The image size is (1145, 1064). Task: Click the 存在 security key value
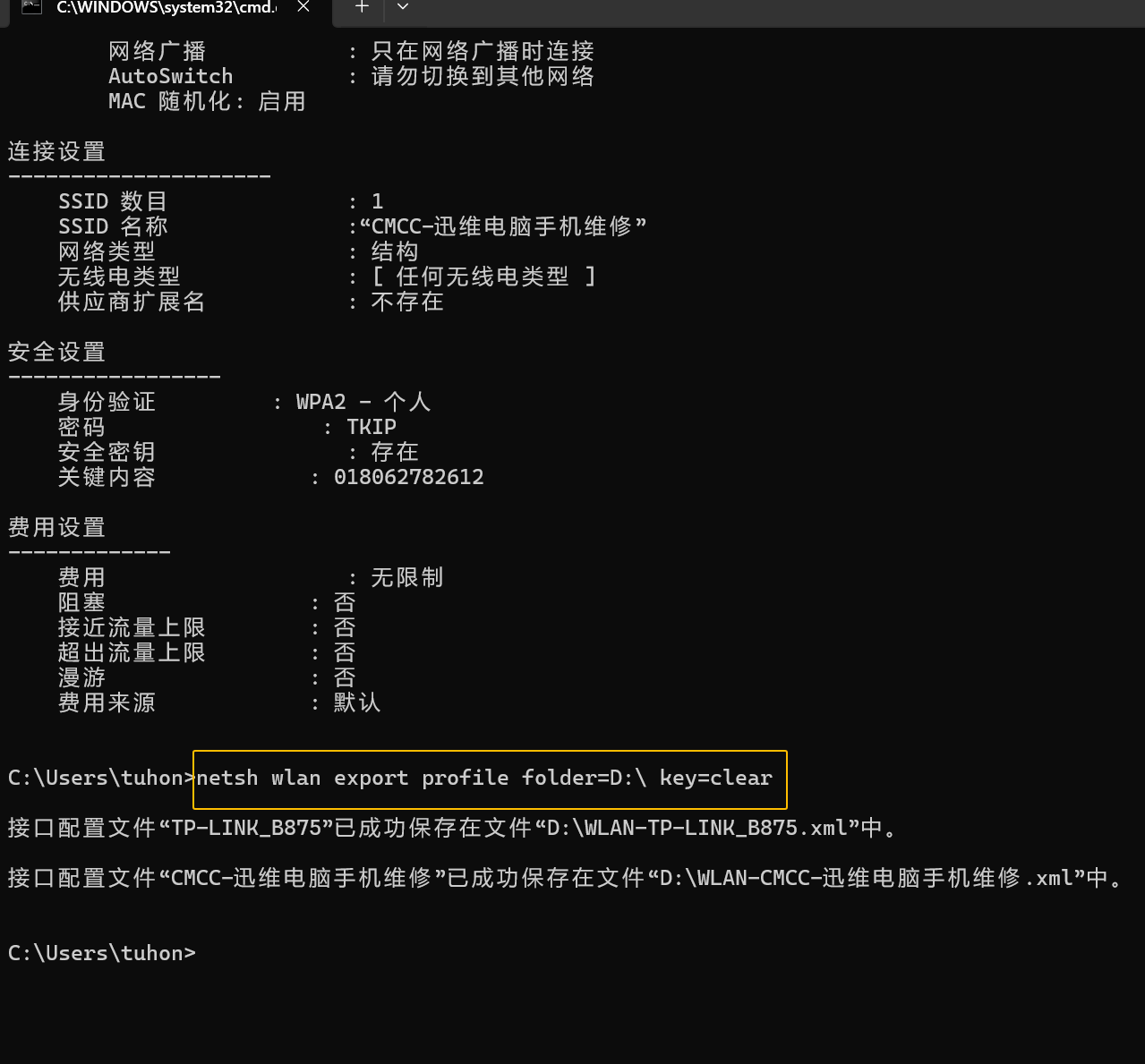pos(395,452)
